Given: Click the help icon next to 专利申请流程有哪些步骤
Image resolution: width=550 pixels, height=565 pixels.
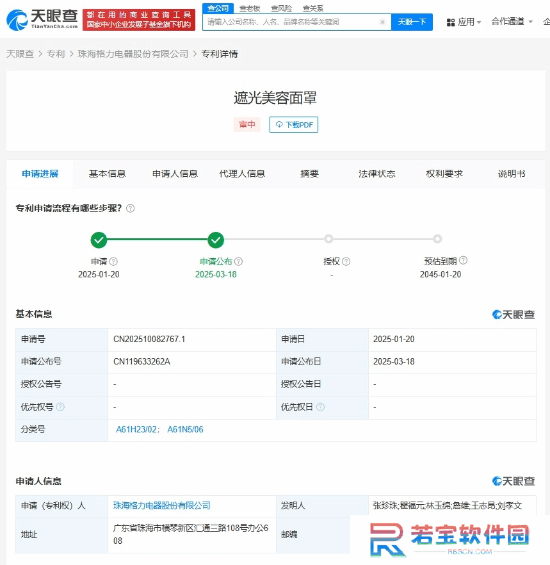Looking at the screenshot, I should [x=130, y=208].
